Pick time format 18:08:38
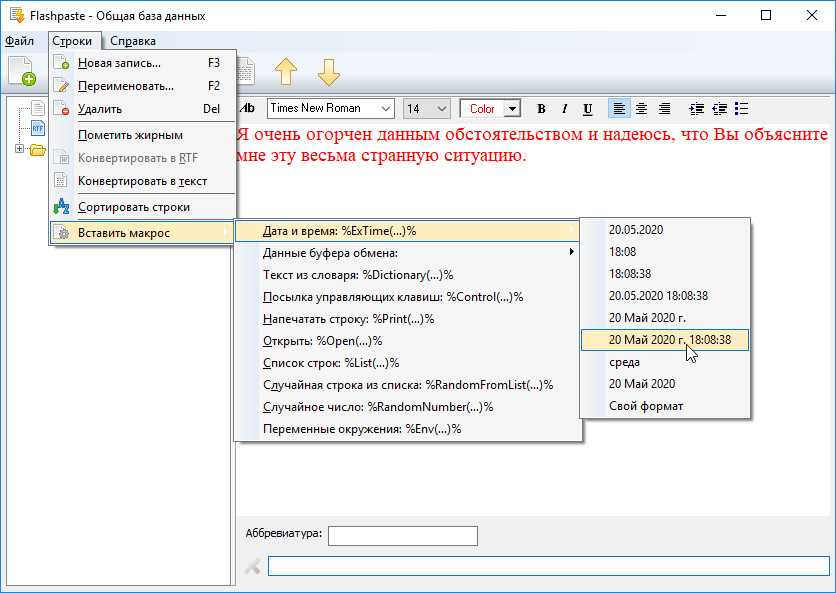 tap(665, 274)
